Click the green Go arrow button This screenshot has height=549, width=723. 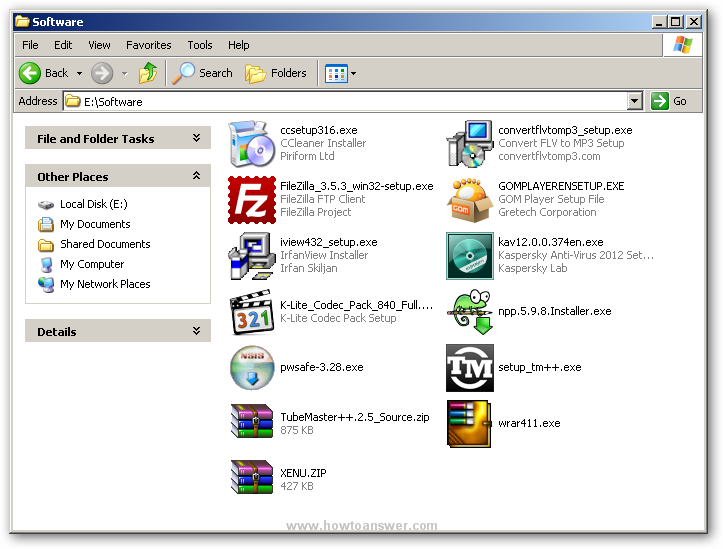click(659, 101)
